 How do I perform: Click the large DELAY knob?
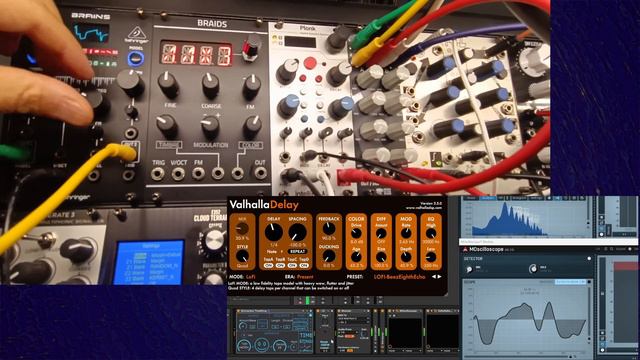(x=273, y=232)
